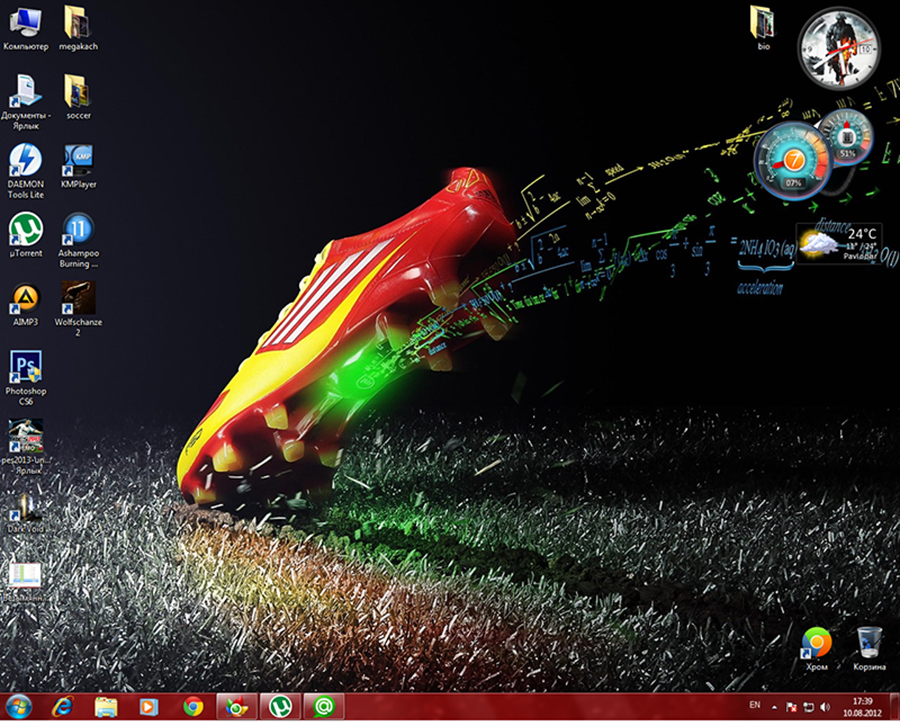
Task: Select the pes2013 shortcut icon
Action: (x=25, y=447)
